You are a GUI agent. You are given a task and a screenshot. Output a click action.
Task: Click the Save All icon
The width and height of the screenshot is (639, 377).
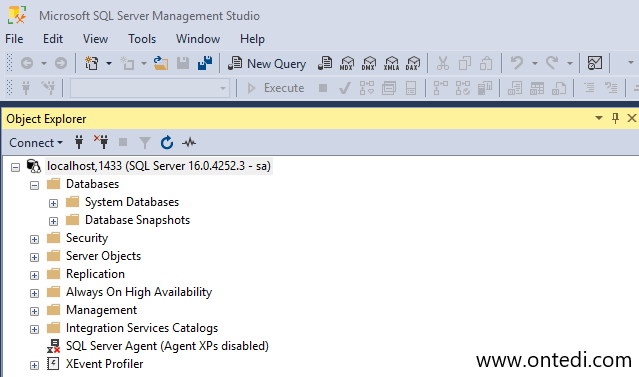coord(205,63)
